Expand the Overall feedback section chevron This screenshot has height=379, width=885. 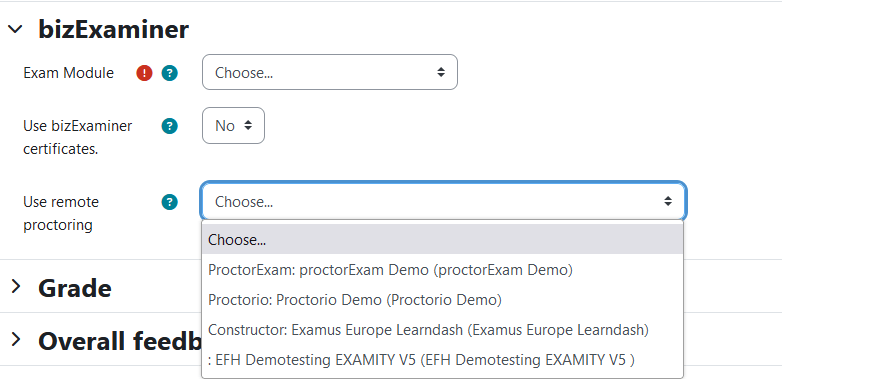[16, 339]
